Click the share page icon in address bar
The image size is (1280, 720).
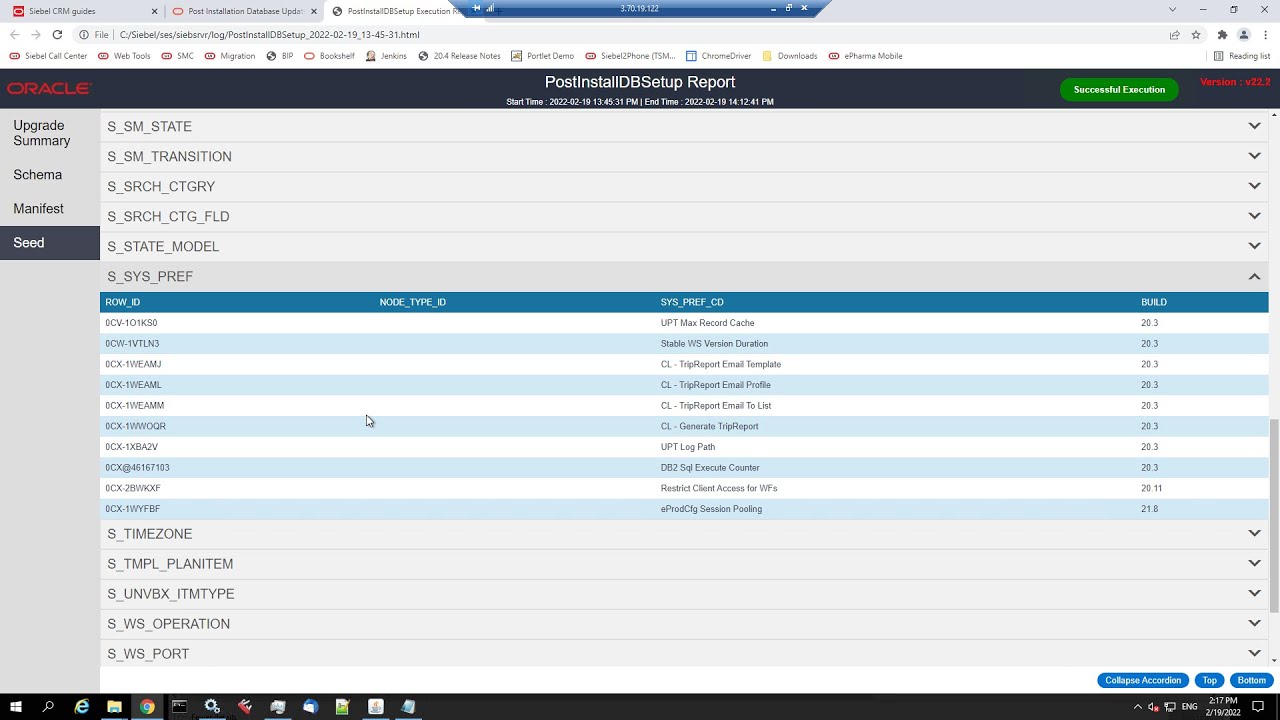click(x=1174, y=34)
